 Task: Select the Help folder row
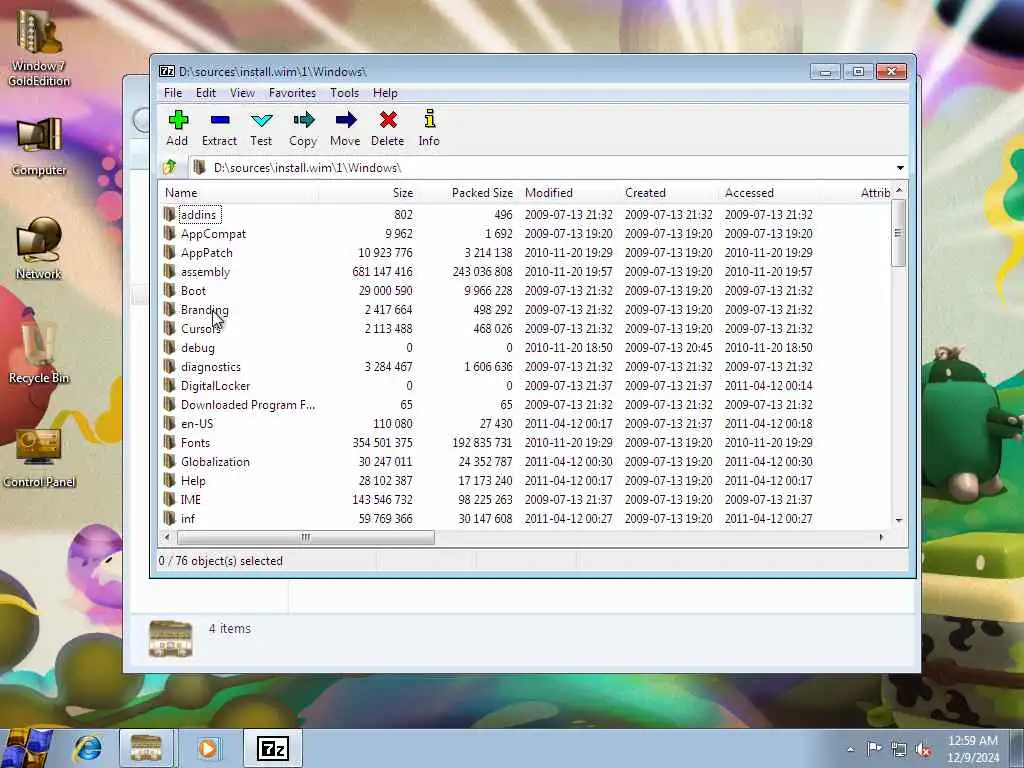(525, 480)
